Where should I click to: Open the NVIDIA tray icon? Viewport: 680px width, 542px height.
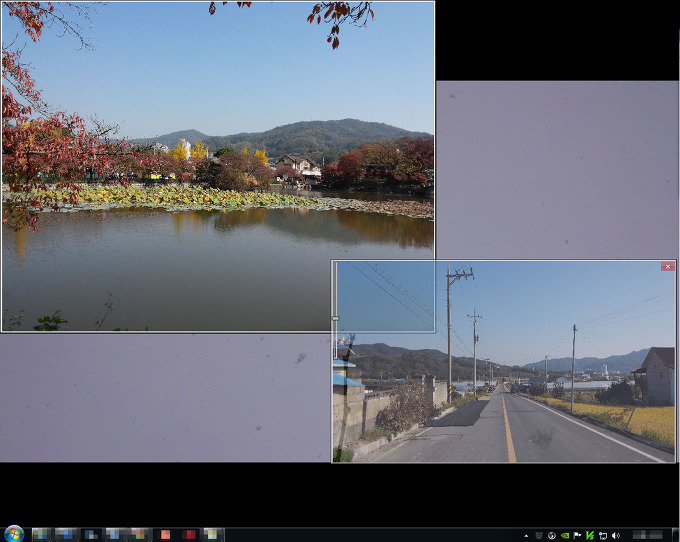tap(565, 536)
